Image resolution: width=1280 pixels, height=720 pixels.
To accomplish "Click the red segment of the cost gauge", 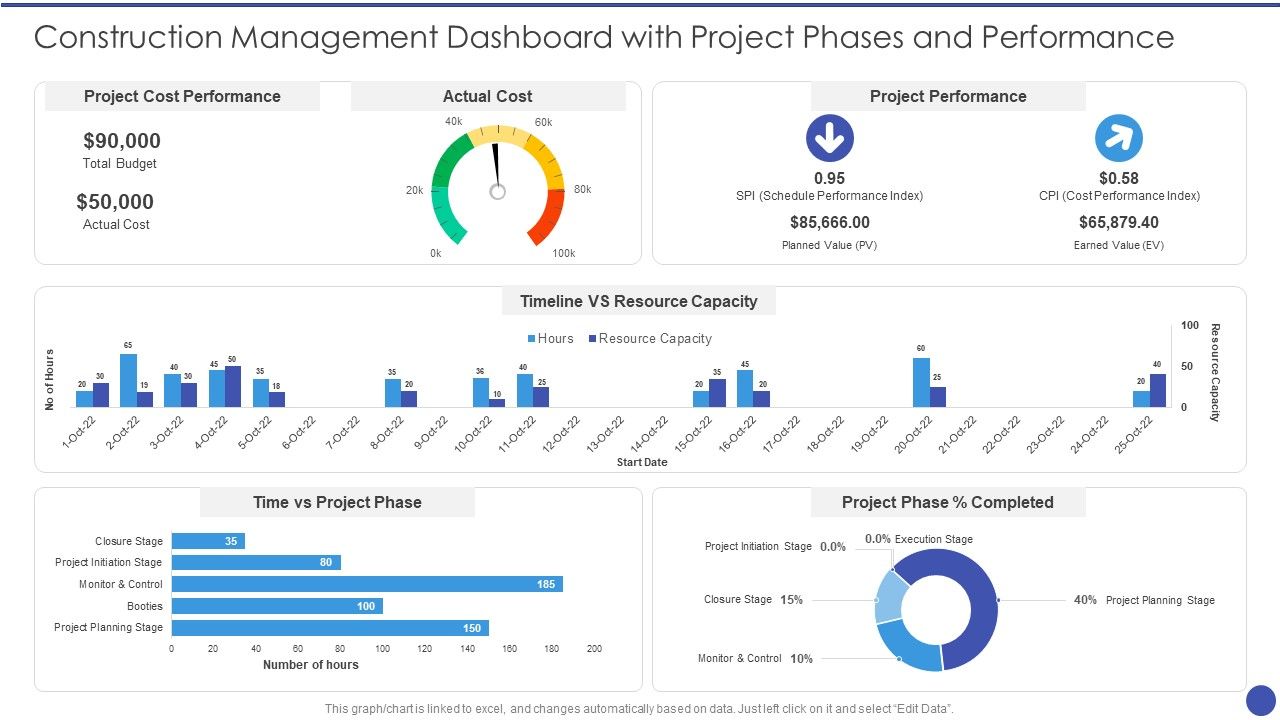I will (x=547, y=217).
